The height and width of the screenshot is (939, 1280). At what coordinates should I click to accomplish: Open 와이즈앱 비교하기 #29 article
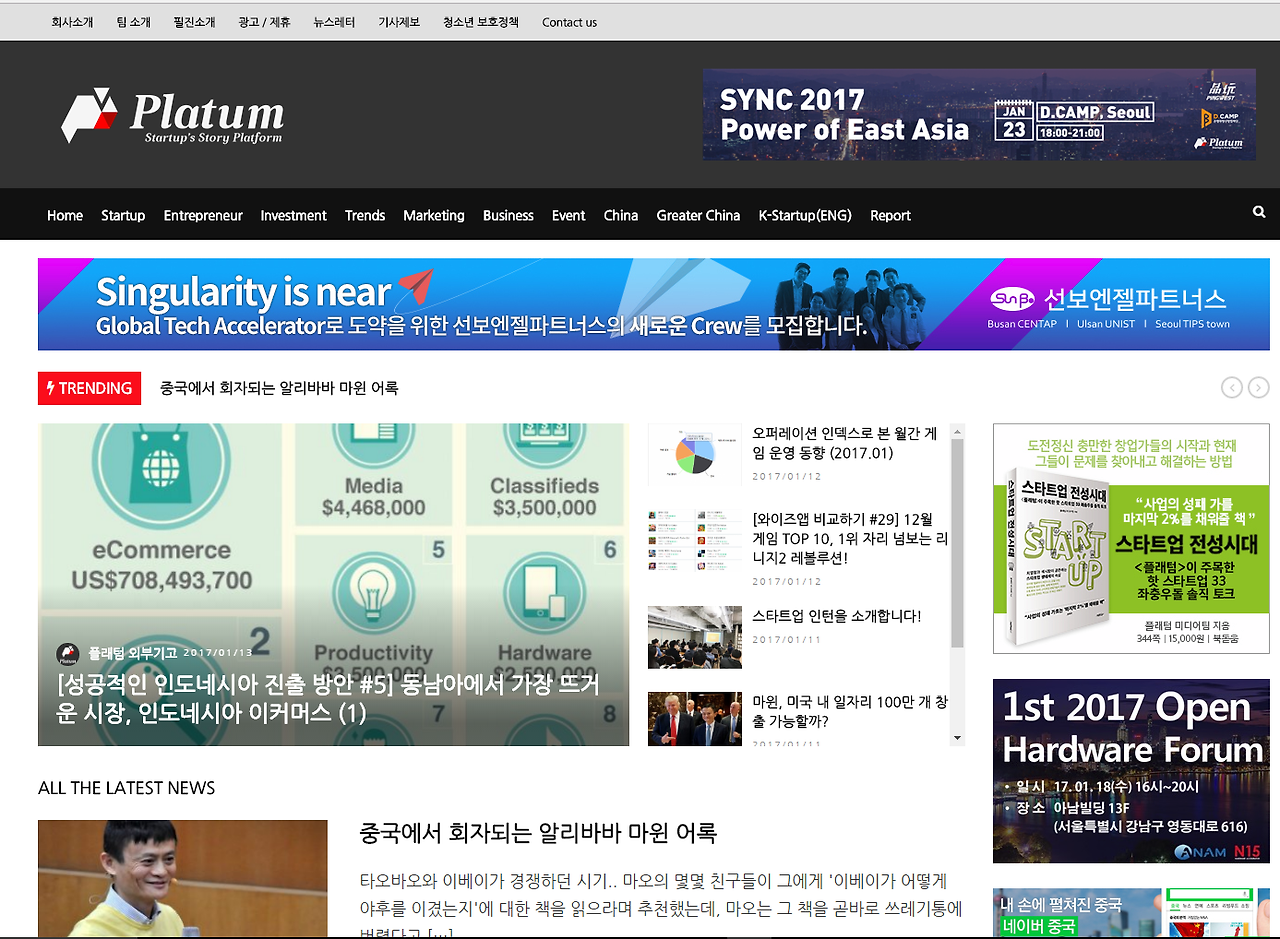coord(850,538)
